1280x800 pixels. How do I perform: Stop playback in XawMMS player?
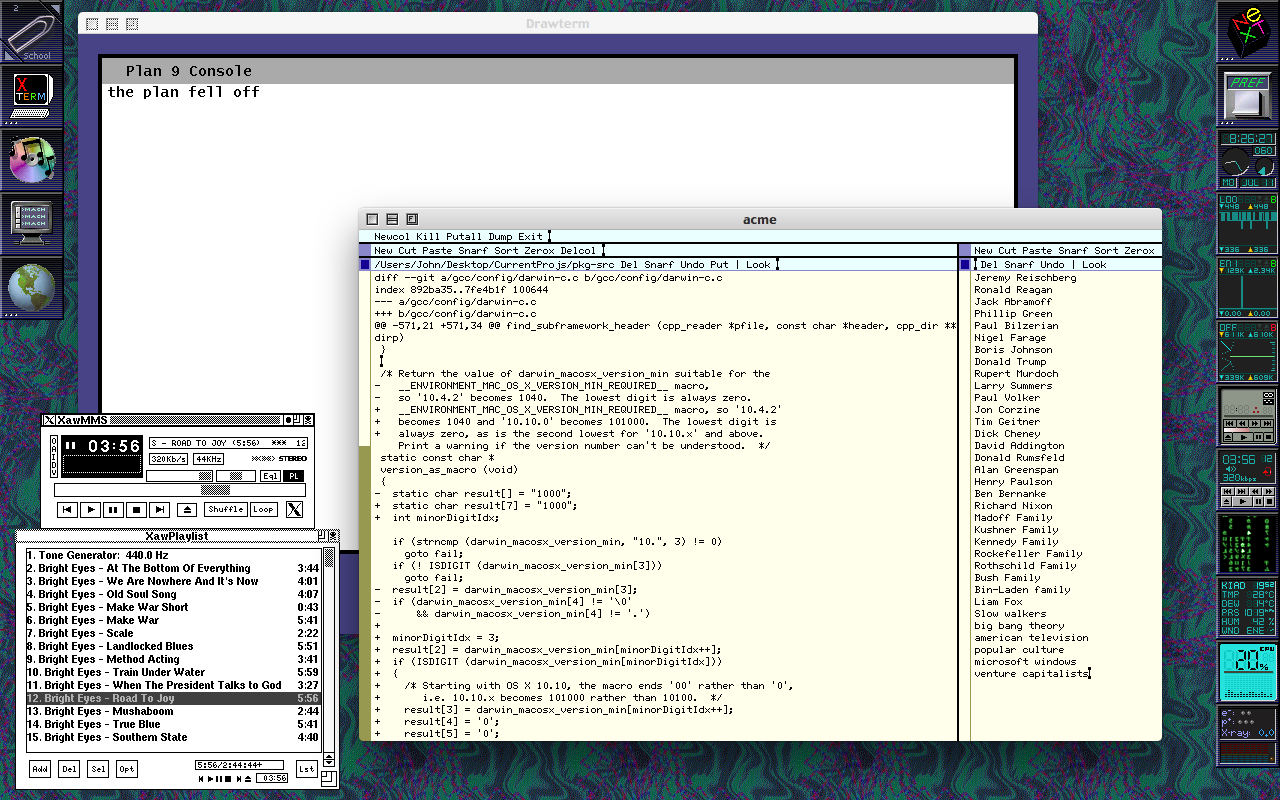pyautogui.click(x=137, y=509)
